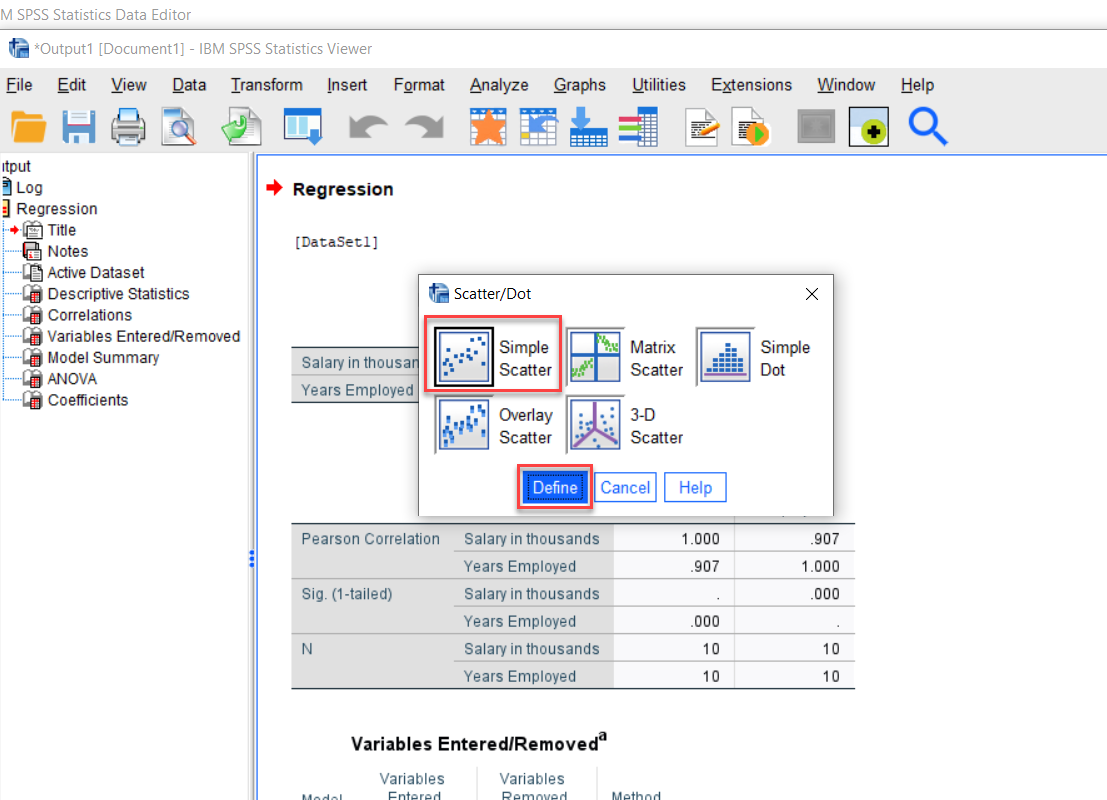1107x800 pixels.
Task: Open the Insert menu
Action: click(347, 85)
